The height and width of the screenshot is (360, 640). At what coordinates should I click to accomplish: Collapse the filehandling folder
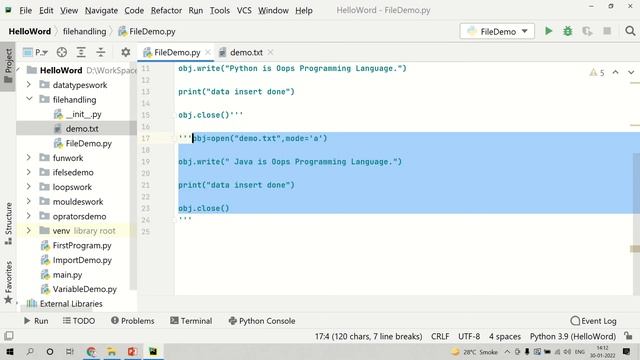(x=29, y=99)
